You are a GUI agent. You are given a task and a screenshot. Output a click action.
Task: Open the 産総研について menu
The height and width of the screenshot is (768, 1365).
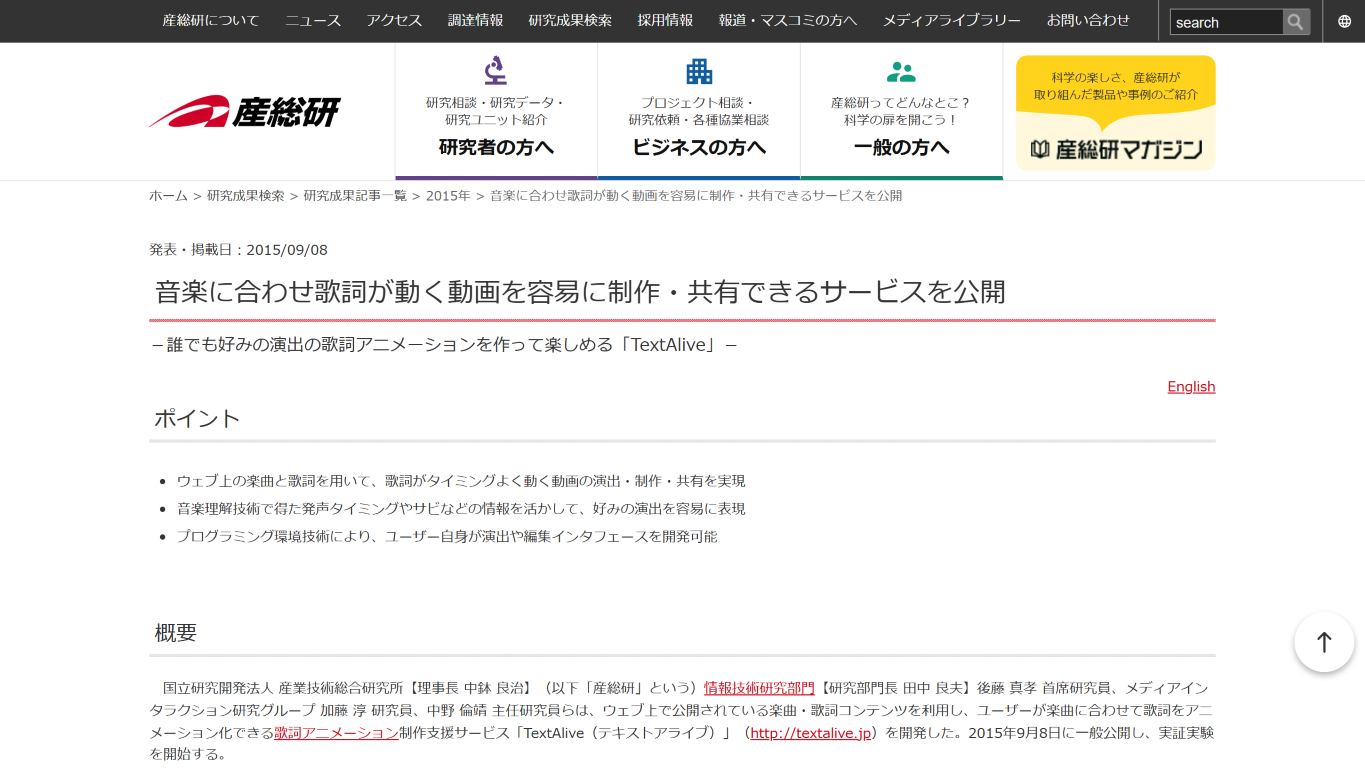click(210, 20)
